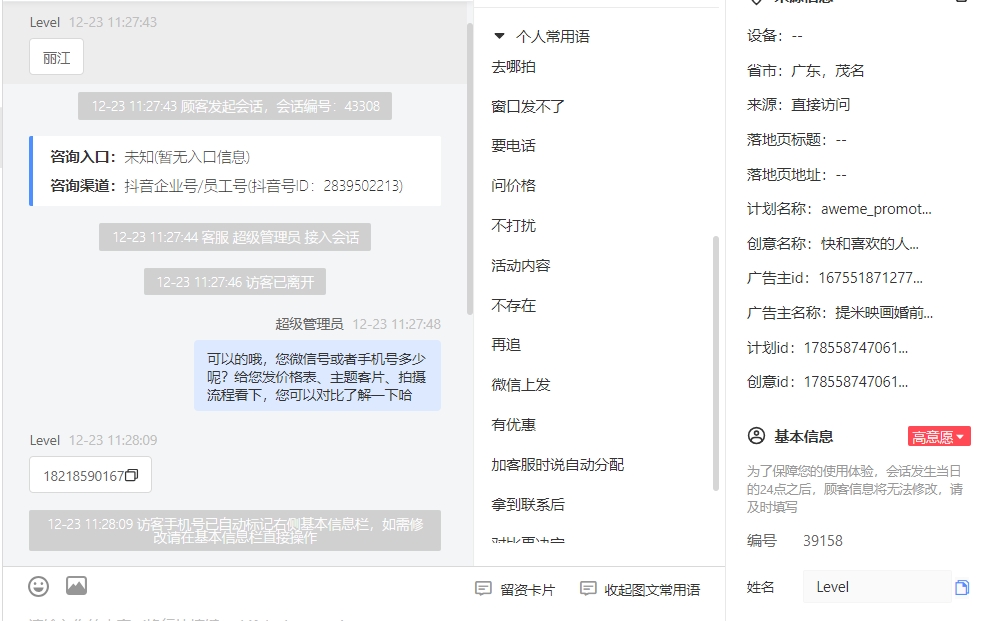989x621 pixels.
Task: Pick the 有优惠 quick phrase
Action: tap(513, 425)
